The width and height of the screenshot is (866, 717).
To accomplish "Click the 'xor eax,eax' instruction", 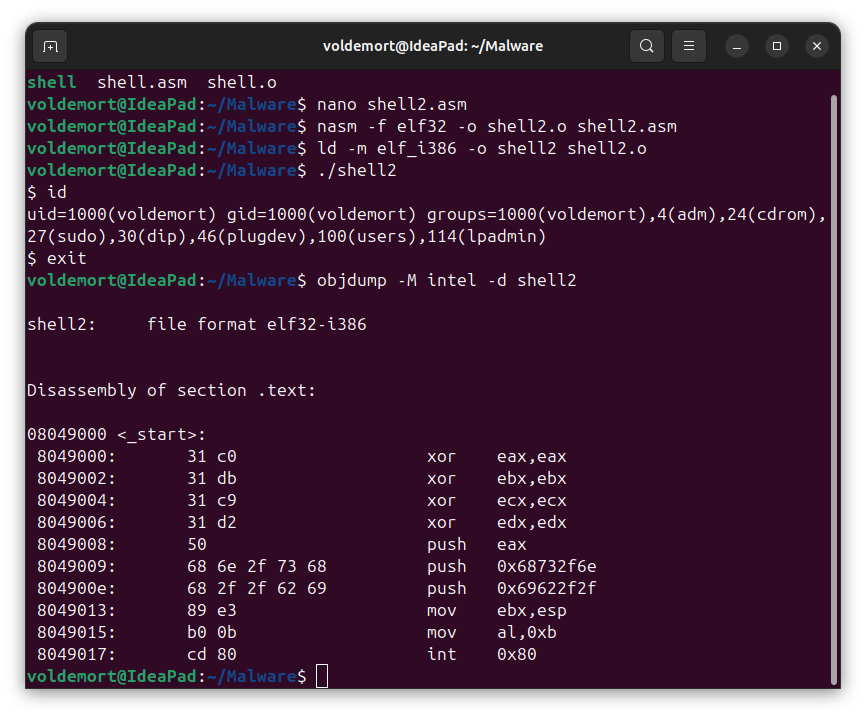I will 497,457.
